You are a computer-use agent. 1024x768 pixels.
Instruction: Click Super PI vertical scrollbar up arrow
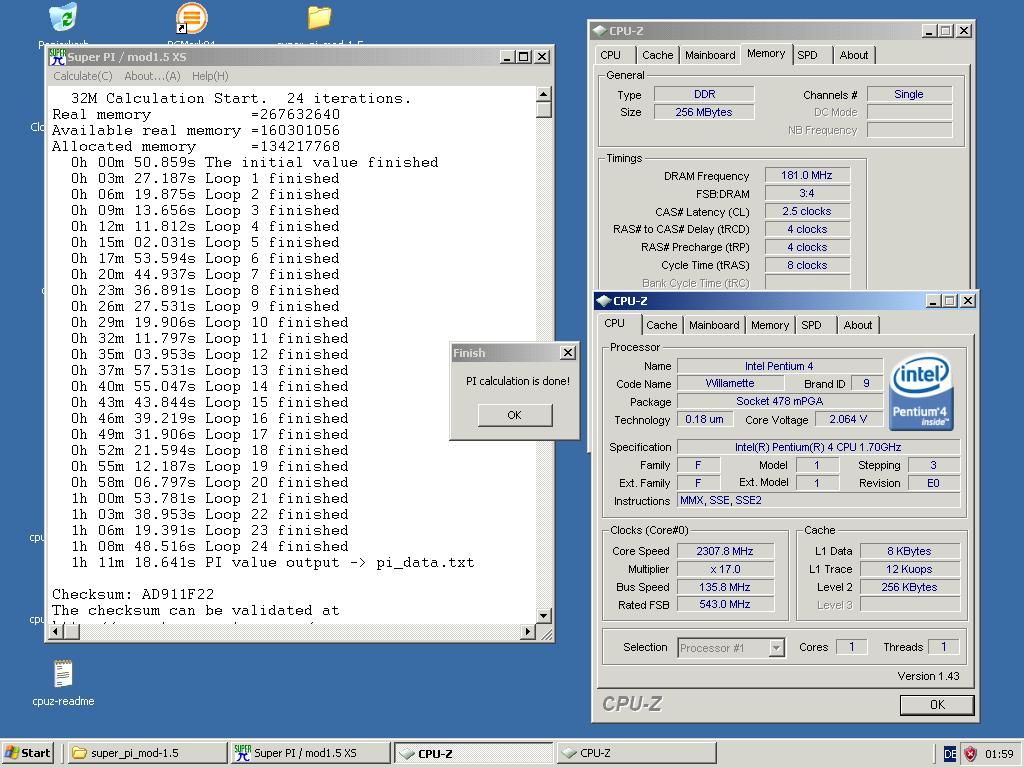[x=543, y=95]
